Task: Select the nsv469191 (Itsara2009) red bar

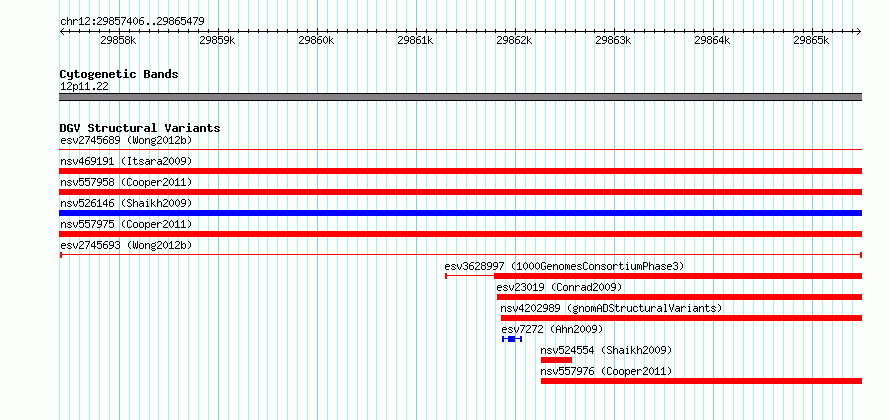Action: click(x=461, y=171)
